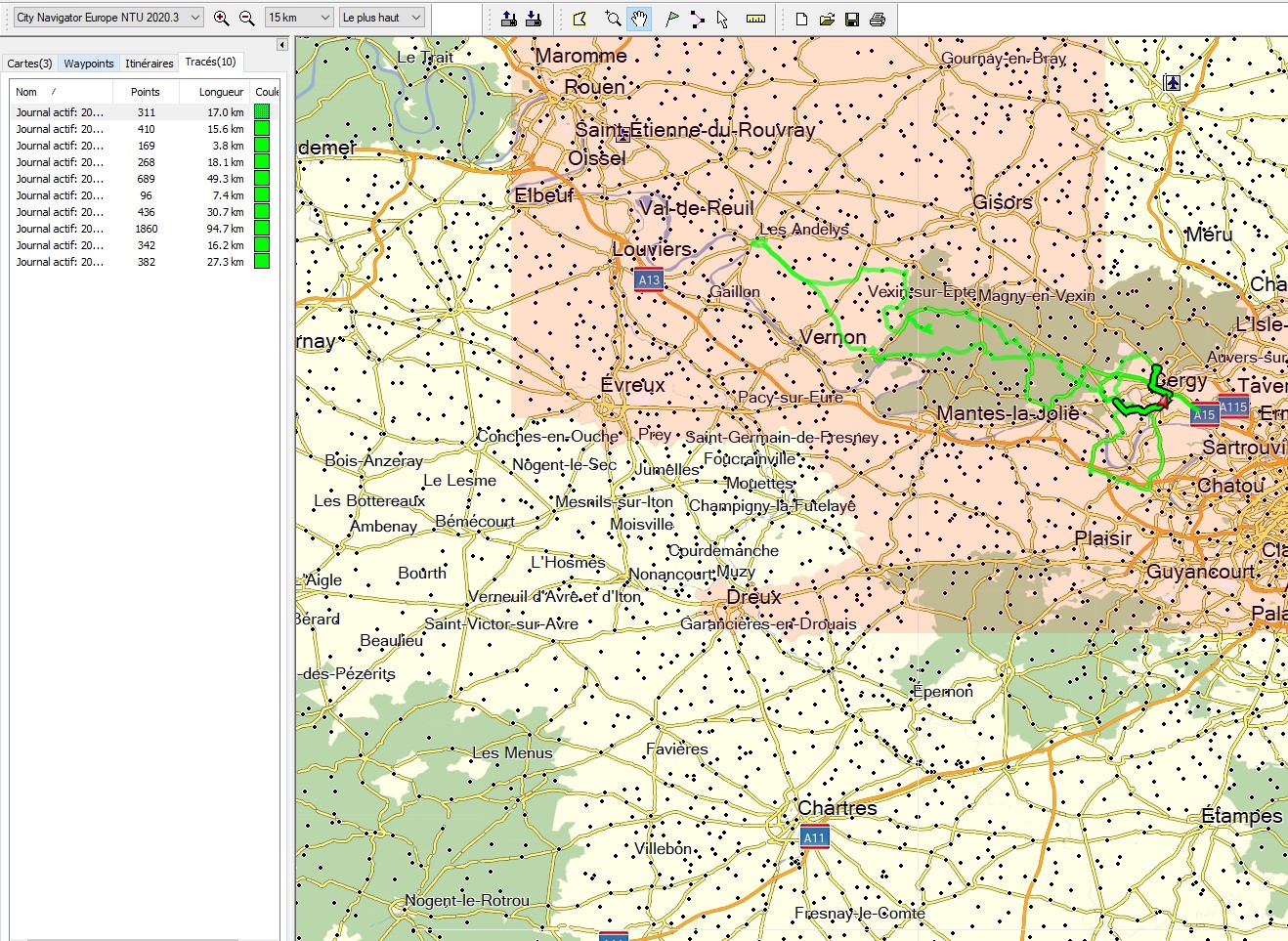Image resolution: width=1288 pixels, height=941 pixels.
Task: Select the track with 436 points
Action: point(145,212)
